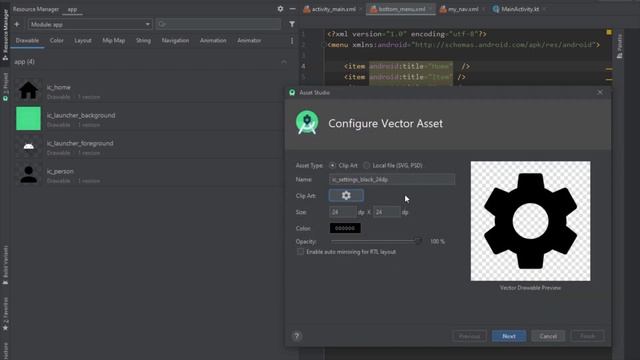640x360 pixels.
Task: Switch to the Drawable tab
Action: (27, 40)
